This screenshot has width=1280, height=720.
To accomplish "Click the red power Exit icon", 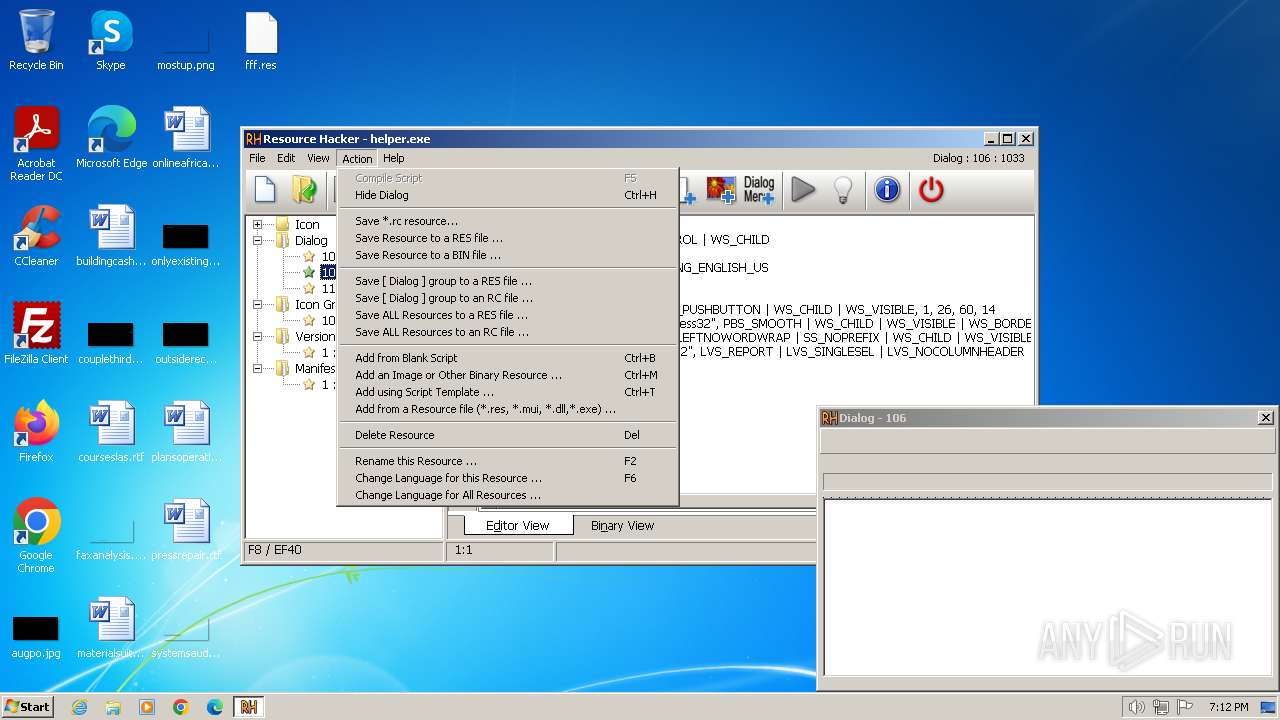I will coord(931,189).
